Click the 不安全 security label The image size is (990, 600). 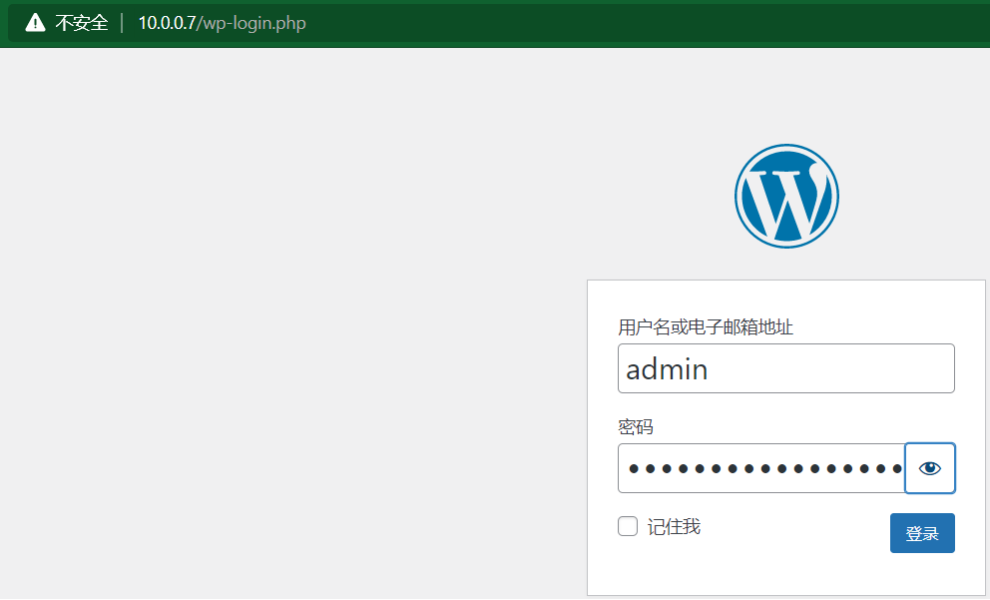[x=81, y=23]
